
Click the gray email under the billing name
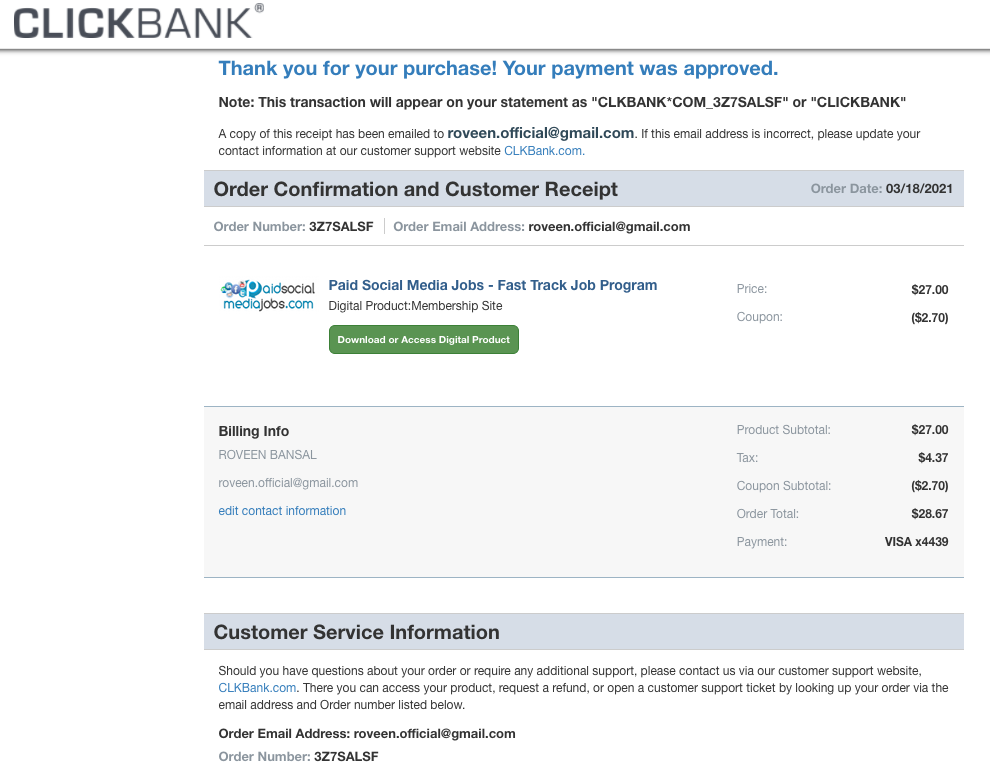point(288,483)
